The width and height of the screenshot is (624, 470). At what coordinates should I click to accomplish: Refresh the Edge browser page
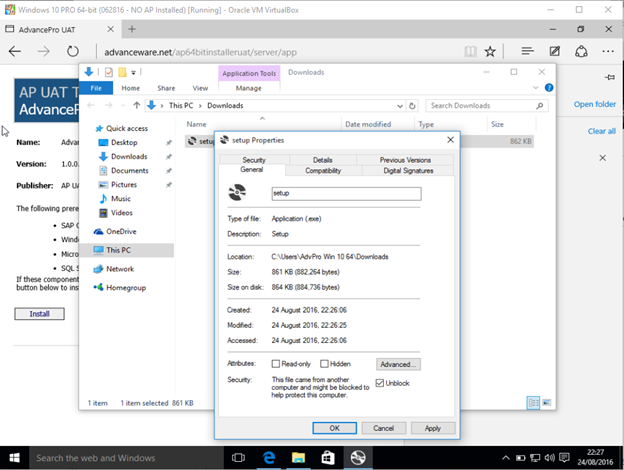(73, 50)
